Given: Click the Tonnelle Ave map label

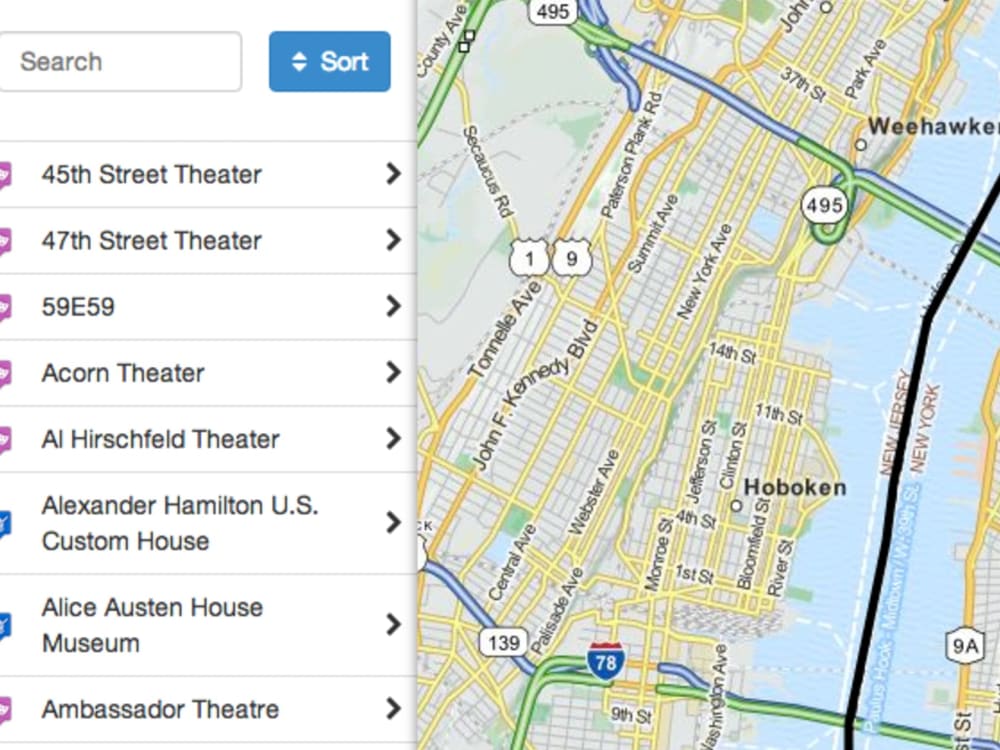Looking at the screenshot, I should pos(505,329).
